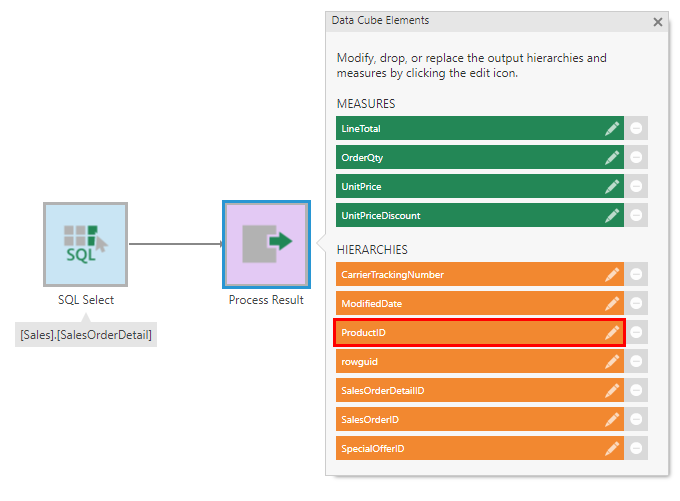Edit the OrderQty measure

pyautogui.click(x=612, y=158)
